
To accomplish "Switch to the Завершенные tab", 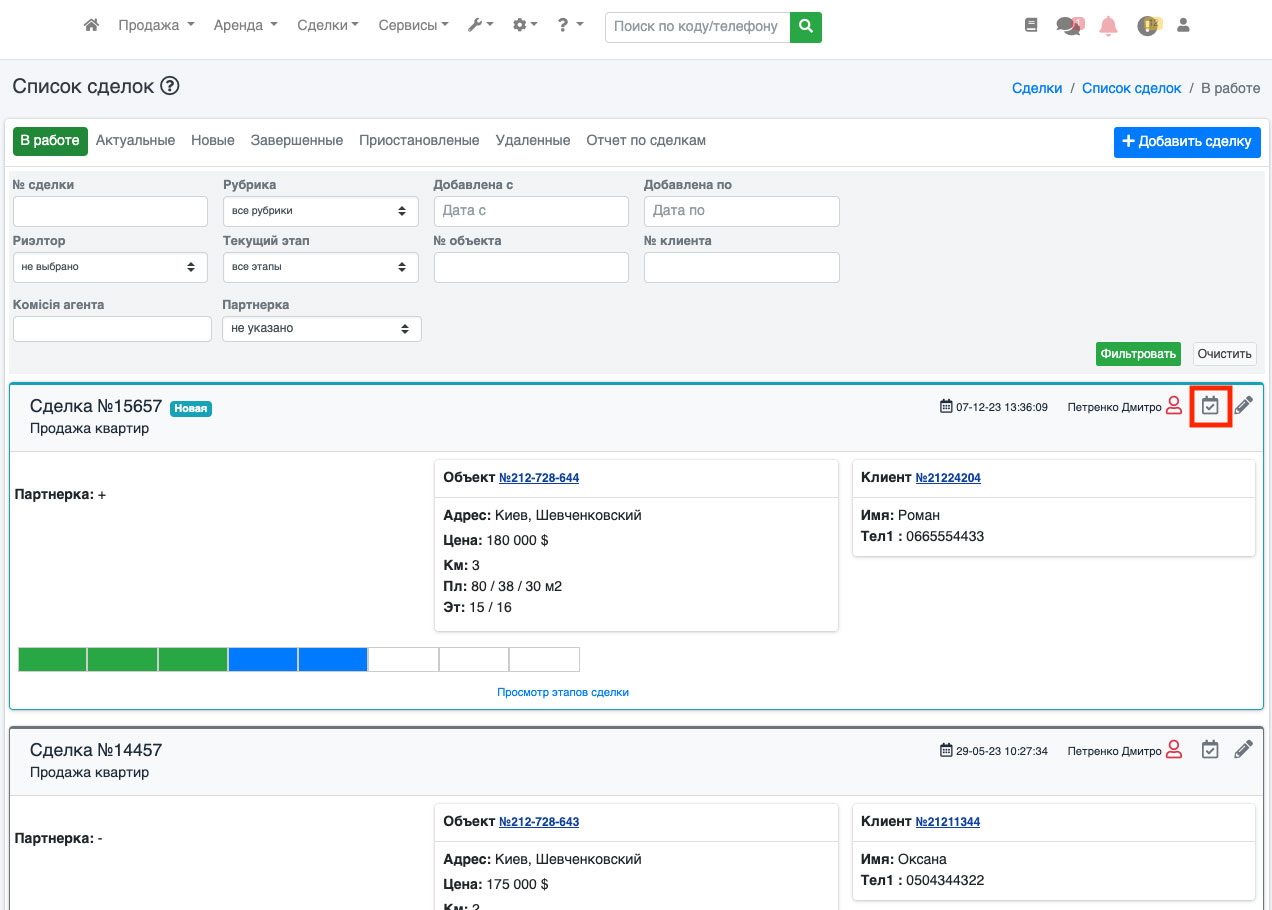I will (x=296, y=141).
